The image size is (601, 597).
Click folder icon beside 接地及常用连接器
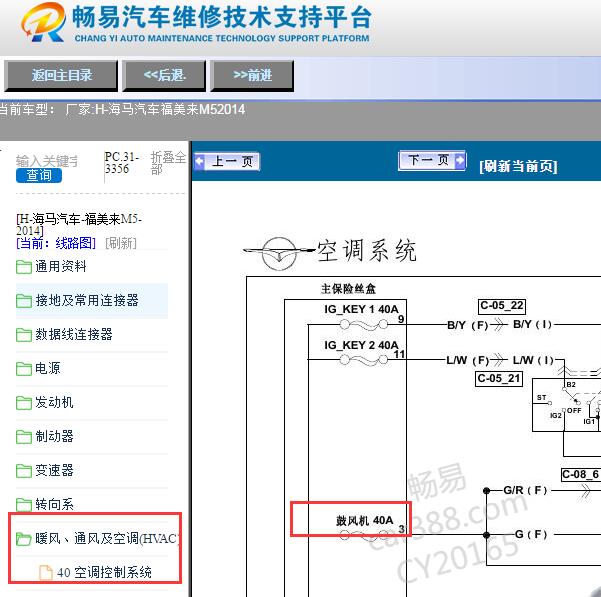(24, 301)
